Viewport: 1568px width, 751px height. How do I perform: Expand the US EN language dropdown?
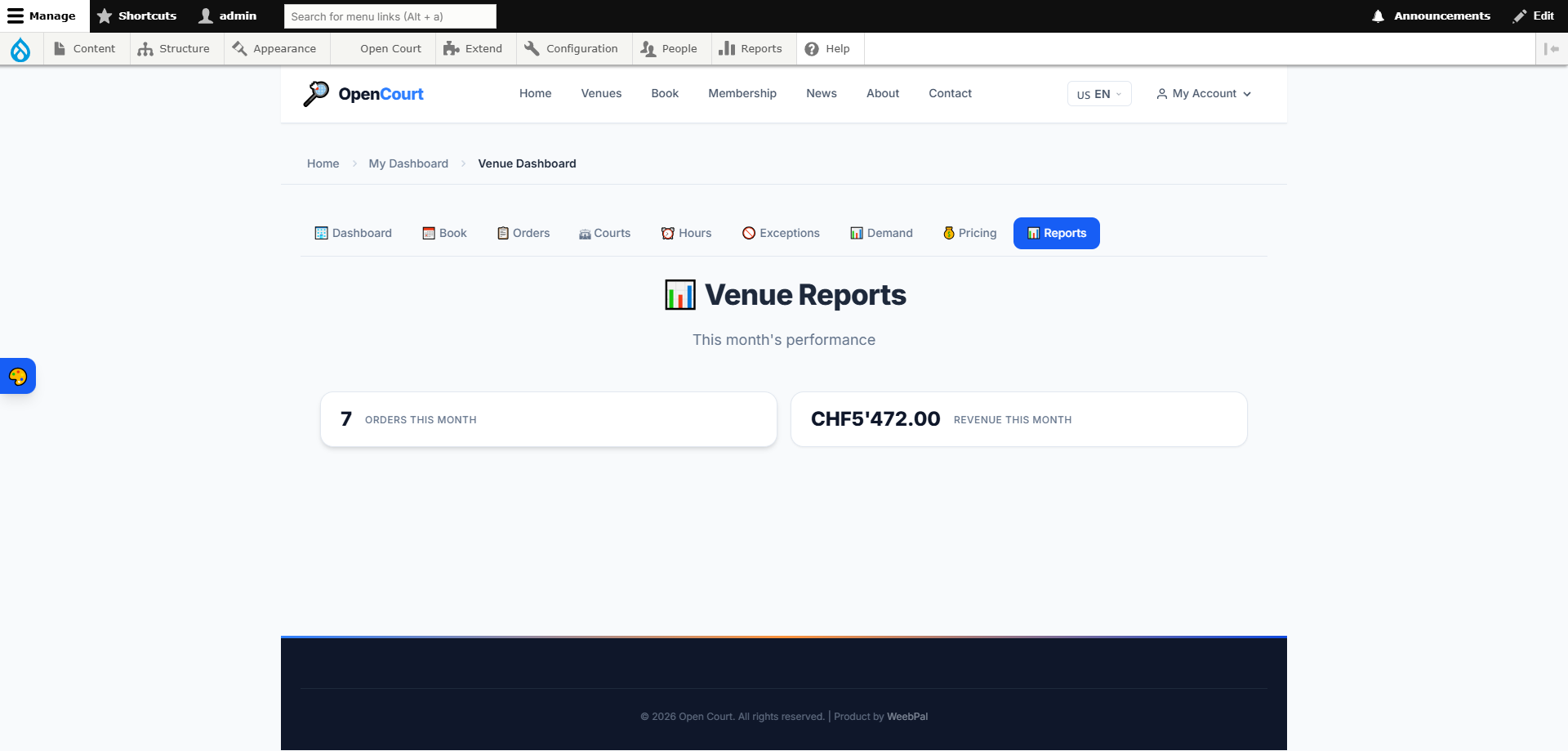tap(1098, 94)
